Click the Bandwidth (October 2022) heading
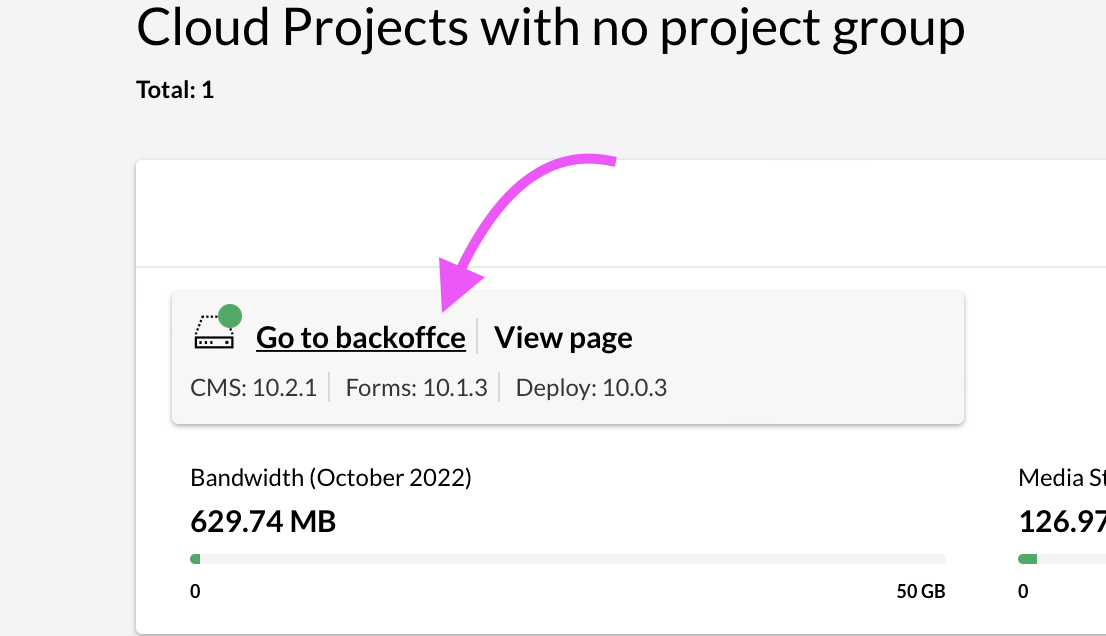This screenshot has height=636, width=1106. [331, 477]
